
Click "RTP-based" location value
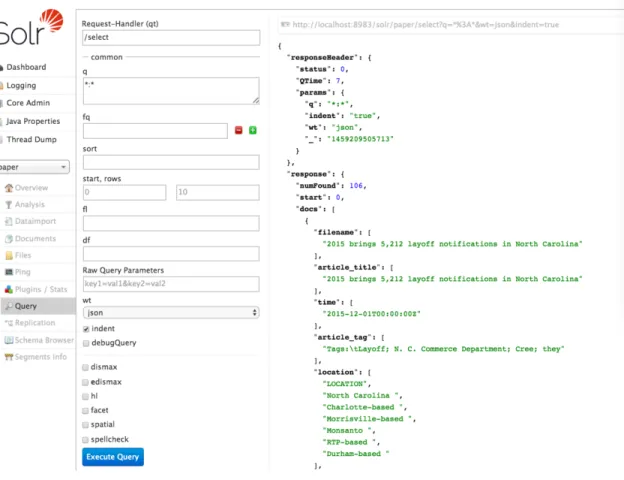[349, 443]
